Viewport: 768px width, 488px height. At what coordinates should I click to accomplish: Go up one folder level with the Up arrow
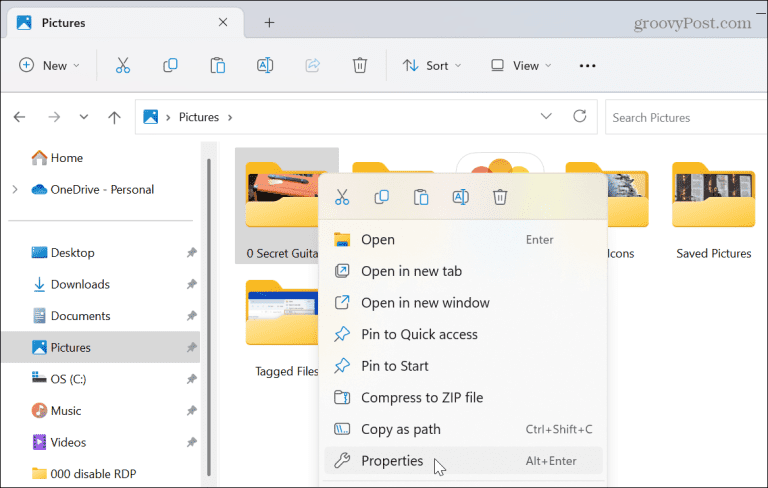(114, 117)
